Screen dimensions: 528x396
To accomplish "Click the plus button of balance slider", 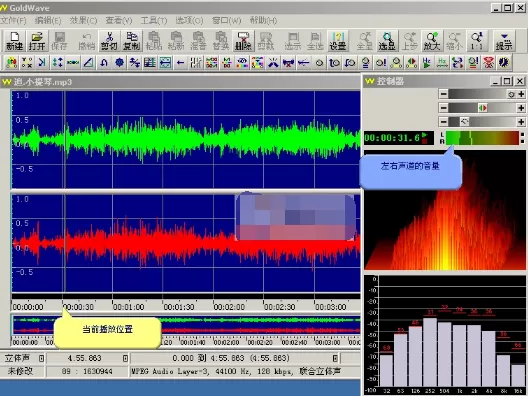I will tap(521, 108).
